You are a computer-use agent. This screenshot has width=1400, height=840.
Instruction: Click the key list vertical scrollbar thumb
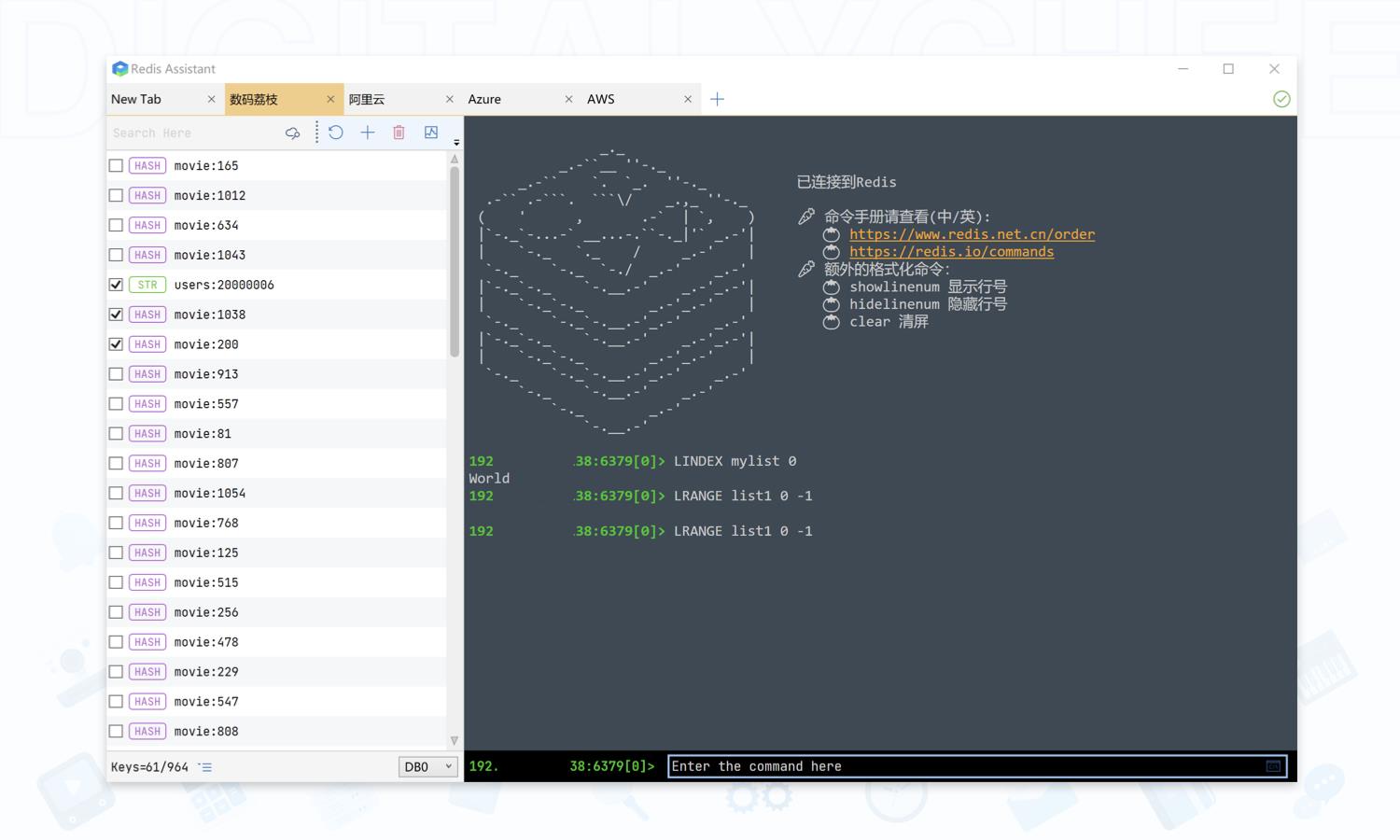point(455,261)
